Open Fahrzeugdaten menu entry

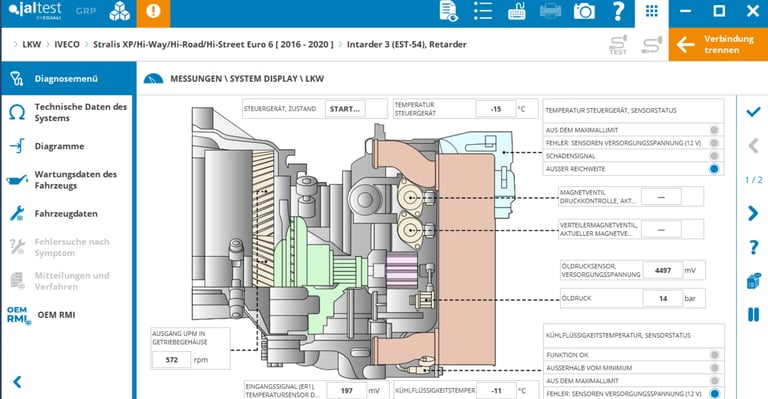click(67, 213)
